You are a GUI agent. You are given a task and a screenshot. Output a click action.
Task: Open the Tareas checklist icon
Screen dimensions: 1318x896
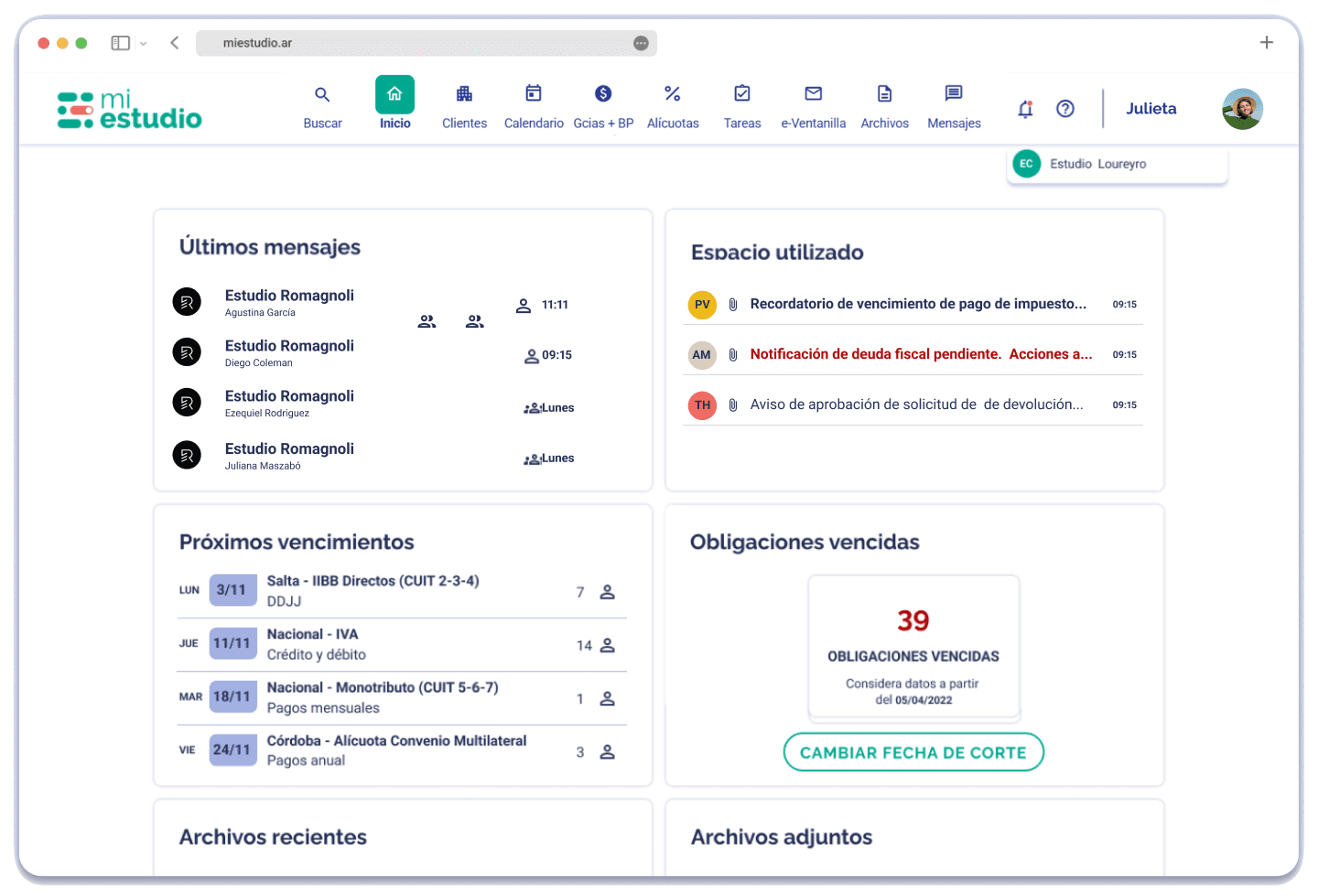(742, 93)
